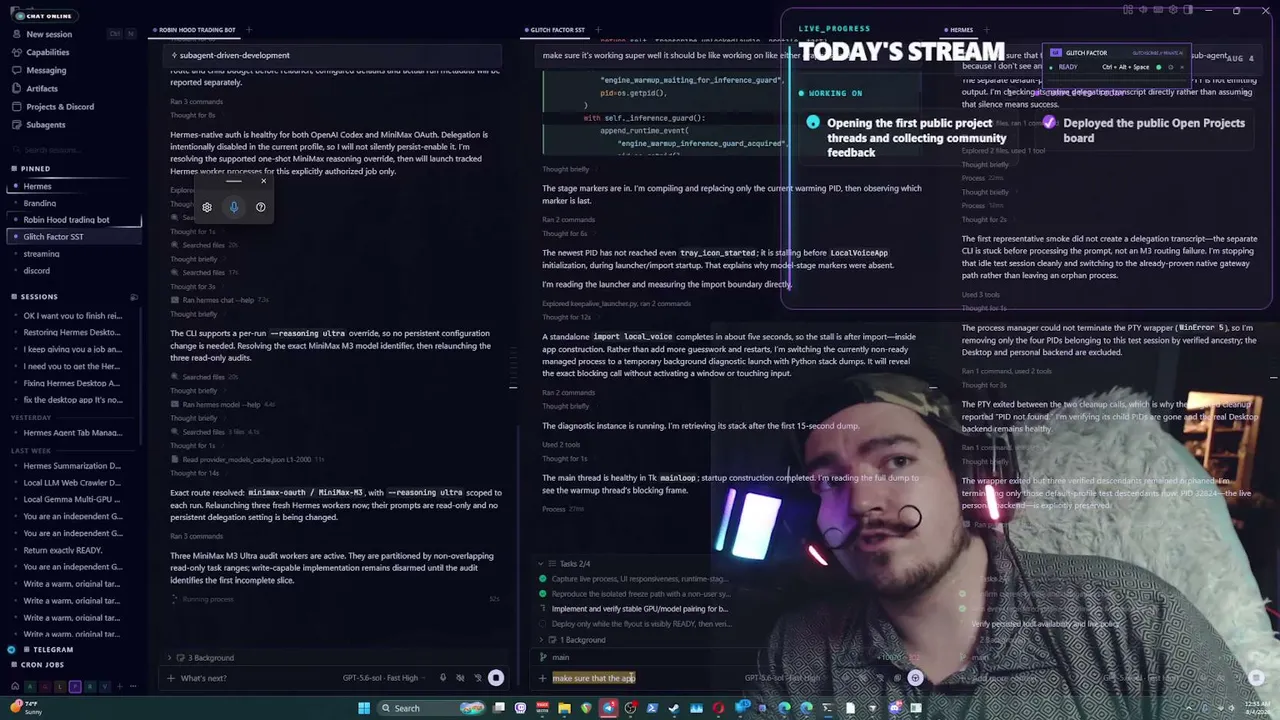Open Twitch from the taskbar
Screen dimensions: 1280x720
coord(520,708)
